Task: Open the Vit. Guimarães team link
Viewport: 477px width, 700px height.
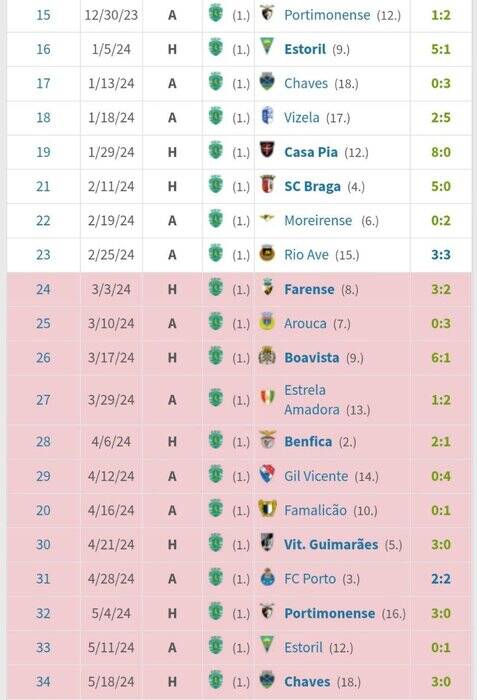Action: (x=331, y=545)
